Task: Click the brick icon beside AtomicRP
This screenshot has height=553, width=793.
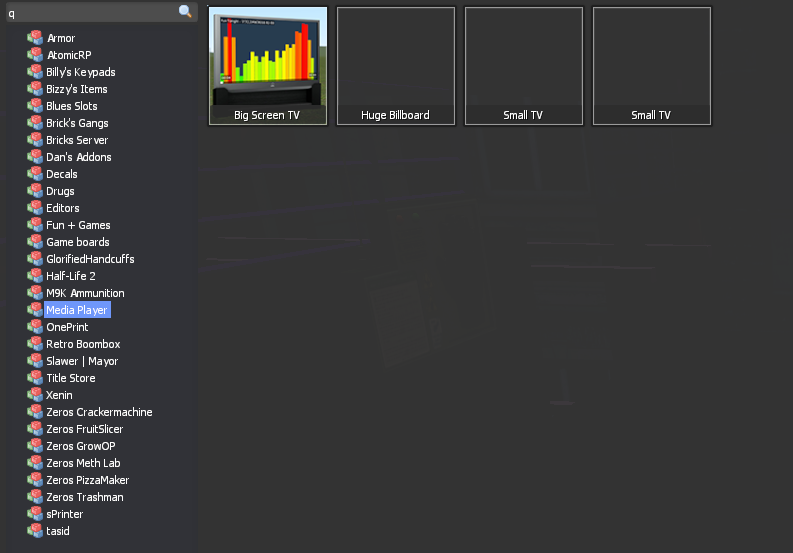Action: tap(35, 55)
